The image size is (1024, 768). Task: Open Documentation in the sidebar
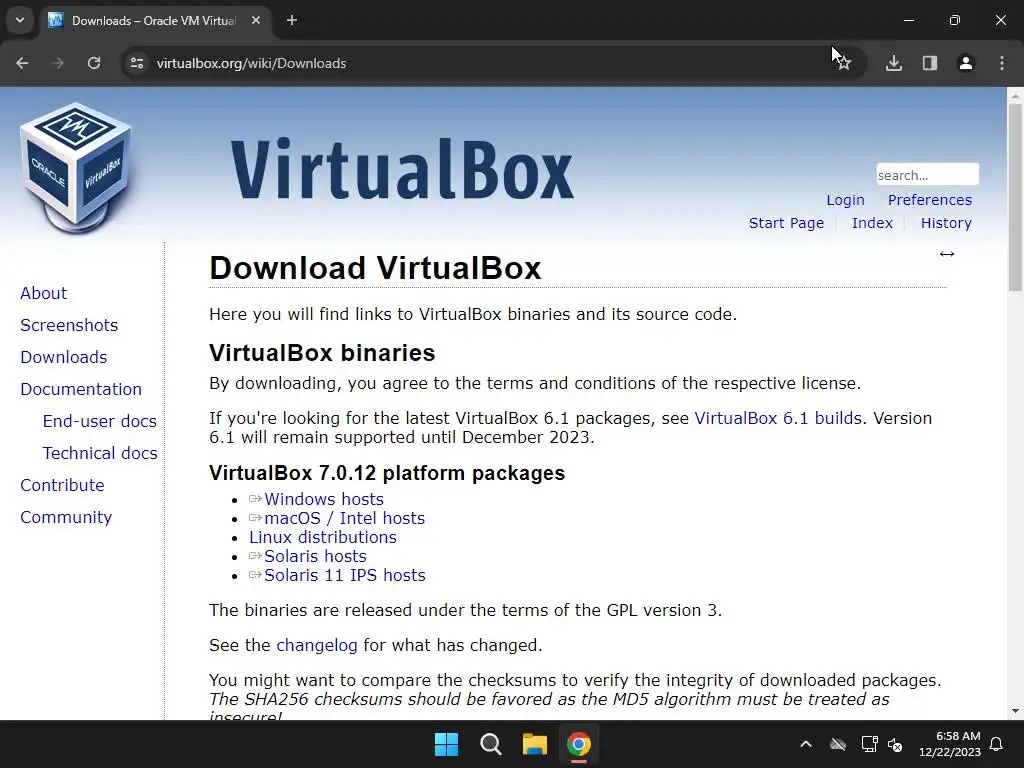[x=81, y=389]
